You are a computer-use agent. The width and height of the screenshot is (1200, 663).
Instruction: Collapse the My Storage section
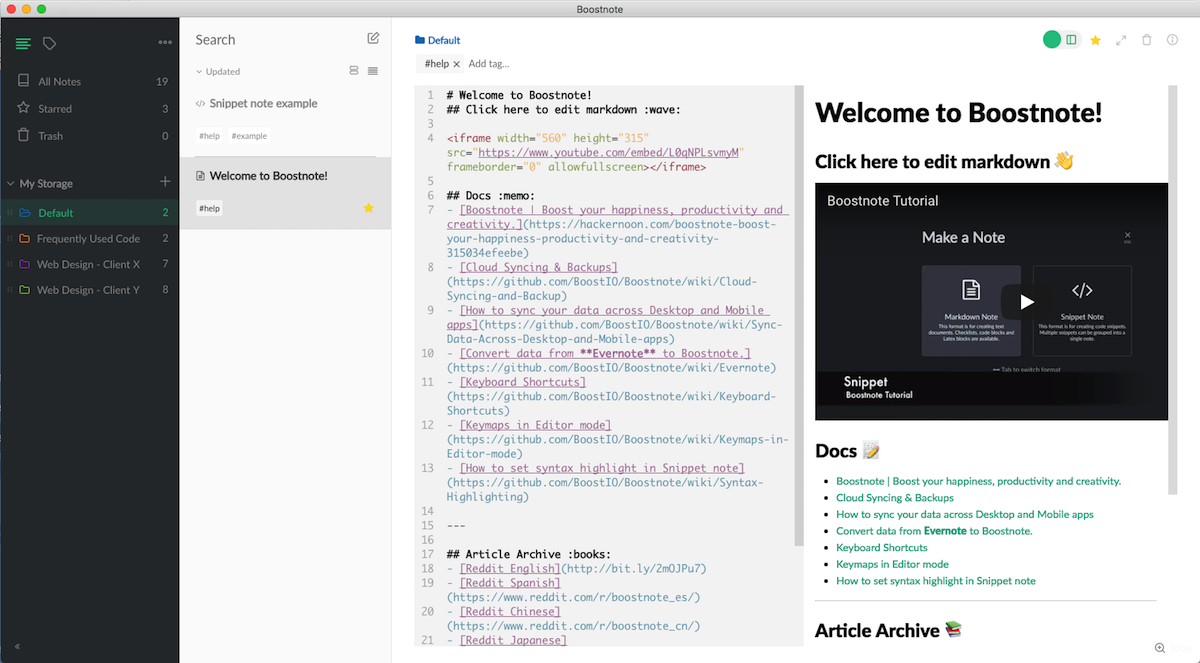click(x=11, y=183)
